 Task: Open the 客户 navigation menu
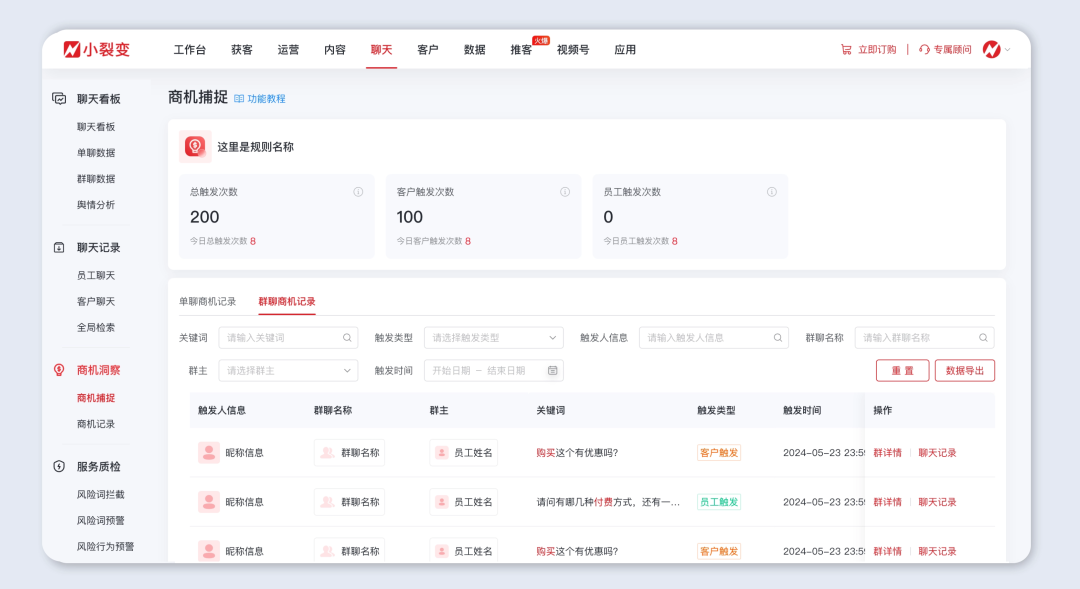427,48
